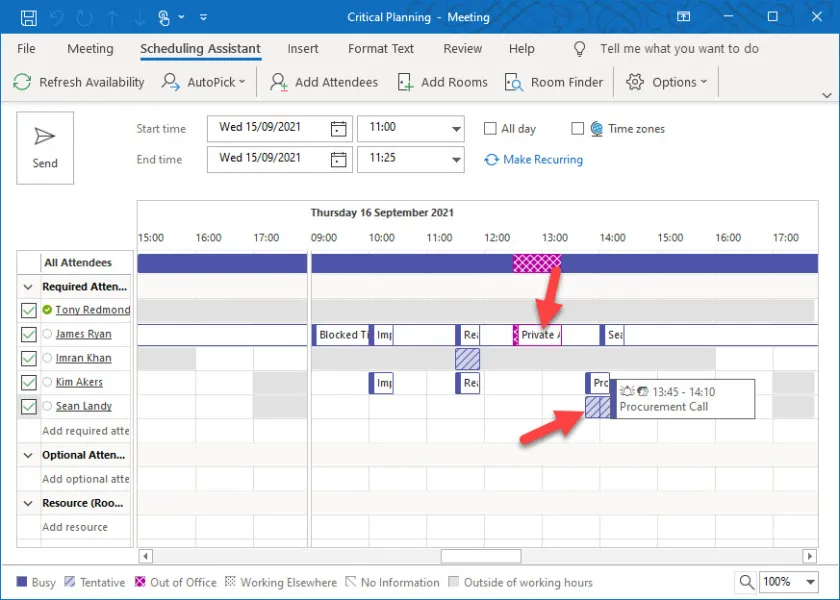The width and height of the screenshot is (840, 600).
Task: Expand the start time 11:00 dropdown
Action: pyautogui.click(x=456, y=128)
